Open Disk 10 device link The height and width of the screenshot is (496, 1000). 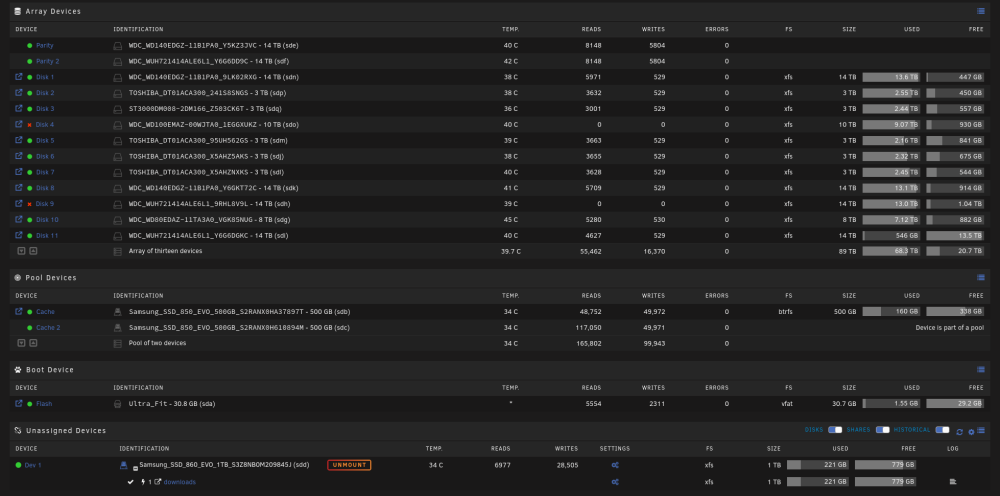(47, 220)
